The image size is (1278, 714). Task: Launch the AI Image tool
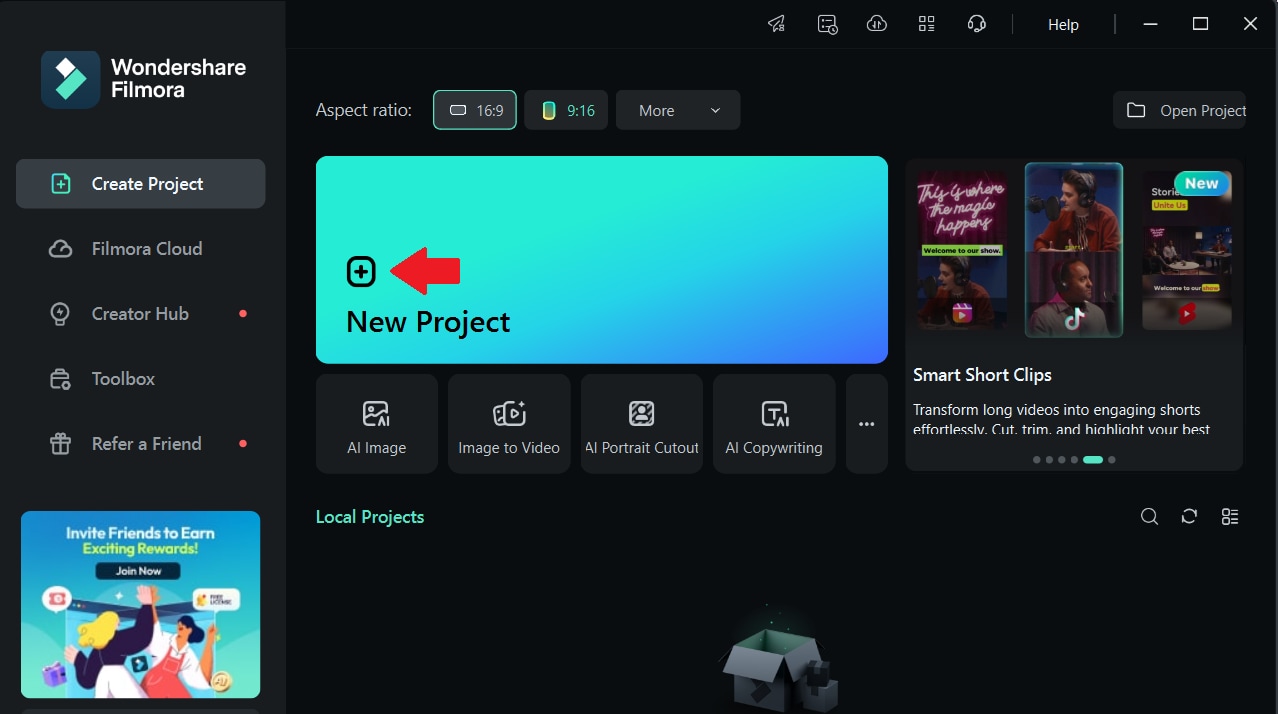point(377,424)
